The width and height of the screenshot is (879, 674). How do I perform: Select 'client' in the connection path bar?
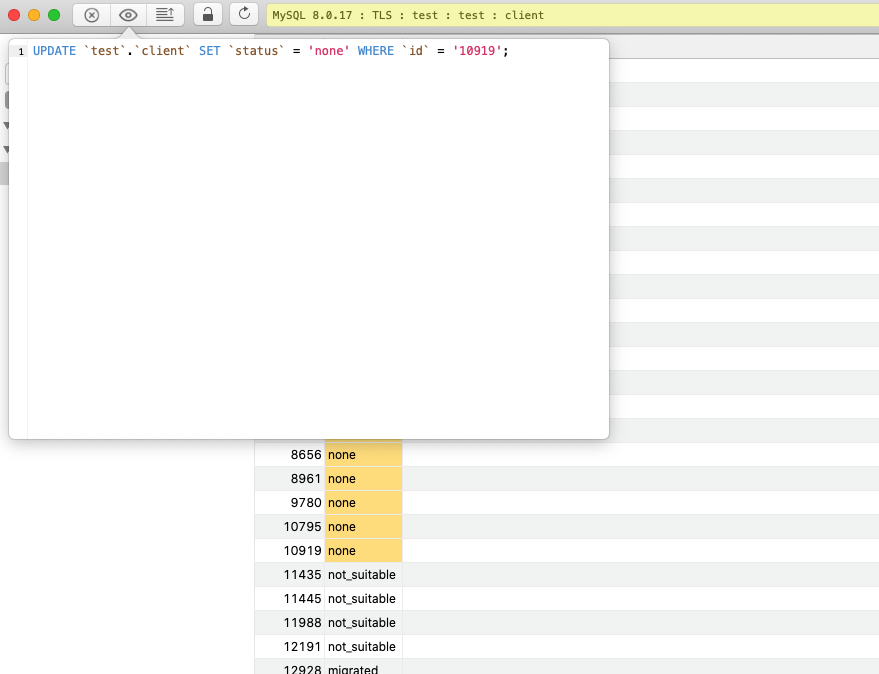pos(525,15)
